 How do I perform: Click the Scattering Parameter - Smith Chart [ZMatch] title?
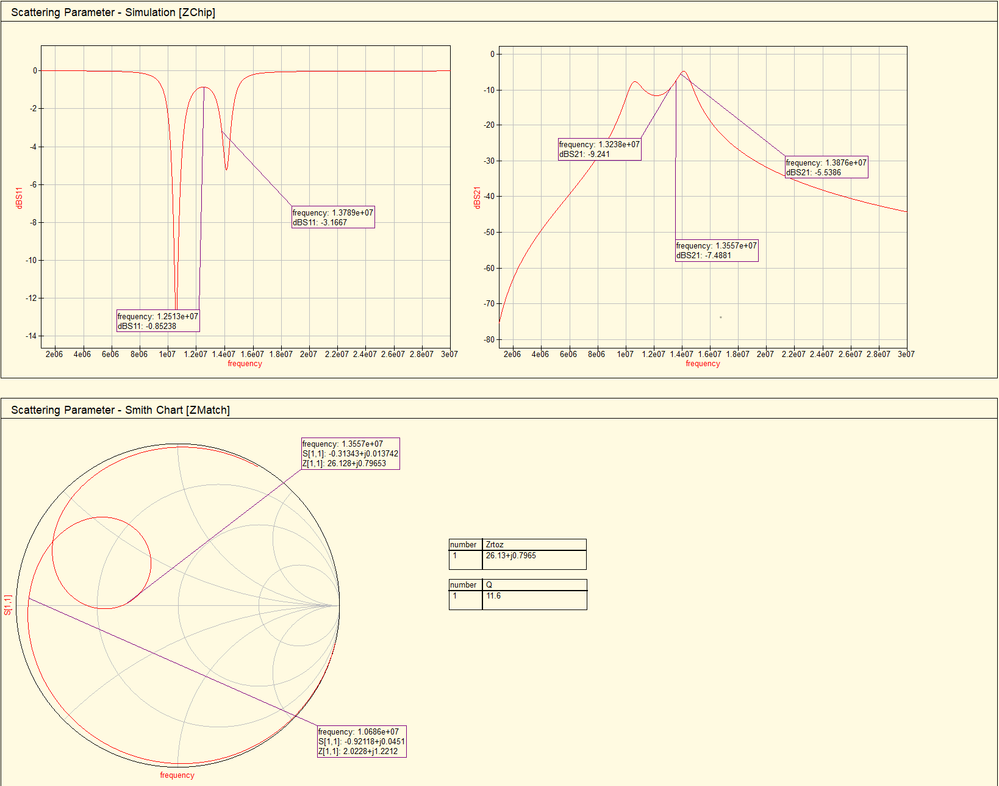pos(120,410)
